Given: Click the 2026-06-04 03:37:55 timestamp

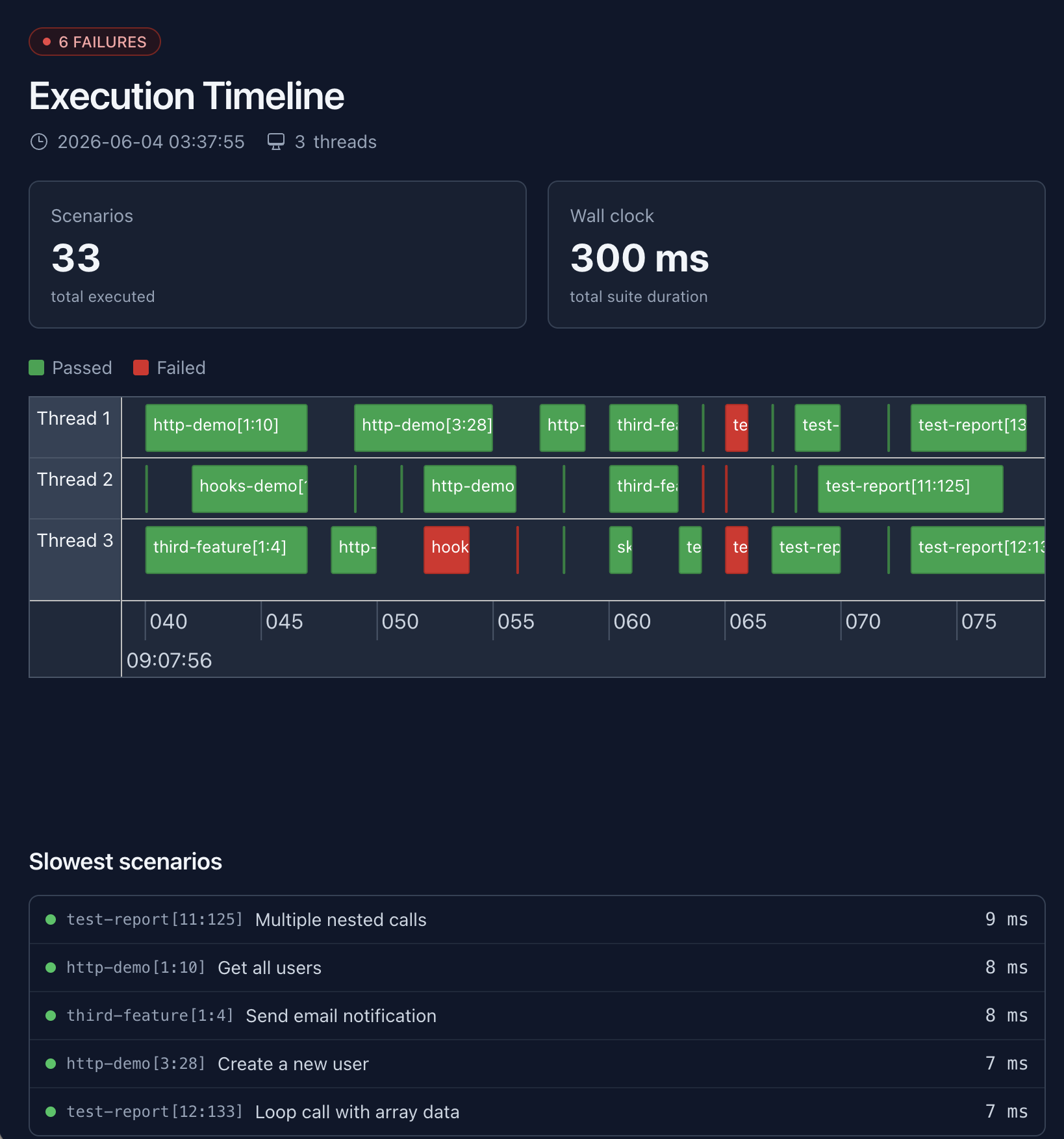Looking at the screenshot, I should click(x=151, y=142).
